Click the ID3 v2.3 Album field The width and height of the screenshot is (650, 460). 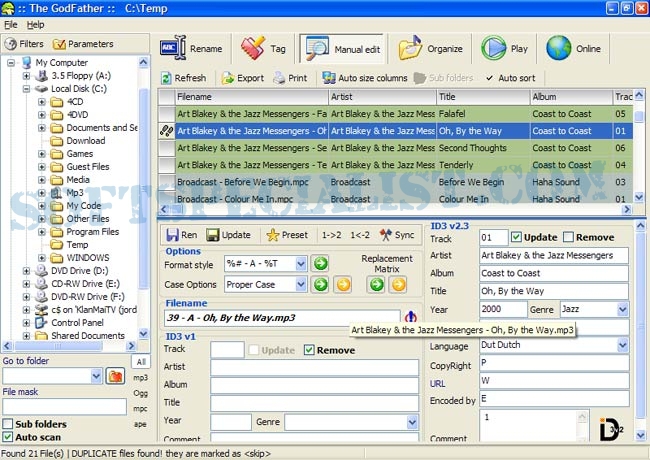click(x=553, y=273)
